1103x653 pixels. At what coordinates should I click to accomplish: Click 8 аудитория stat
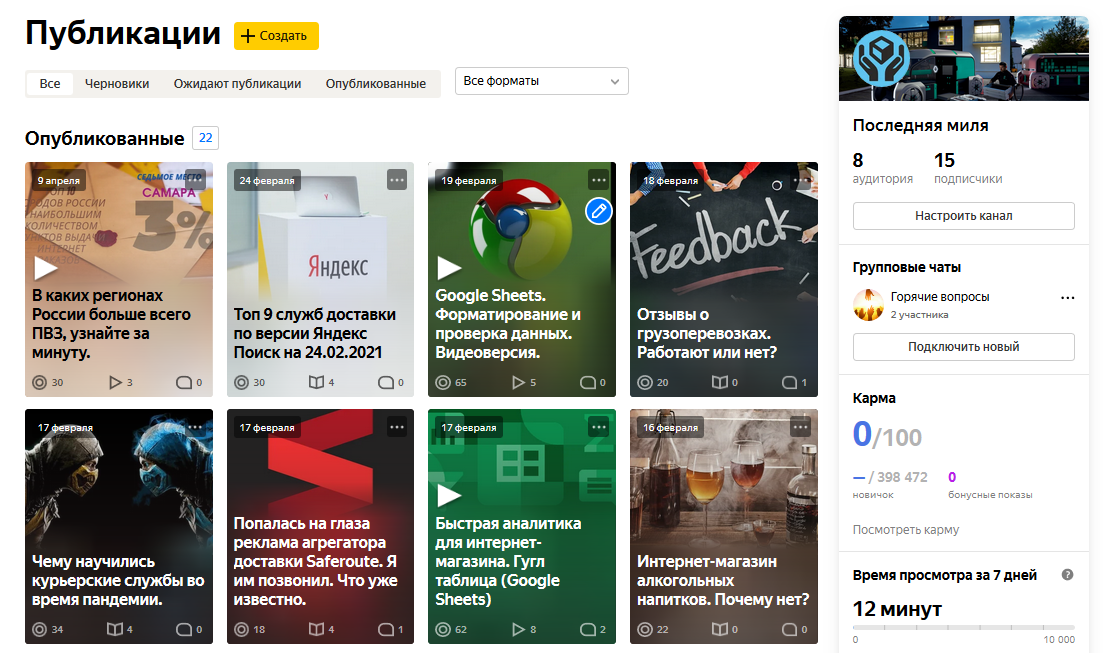(883, 168)
